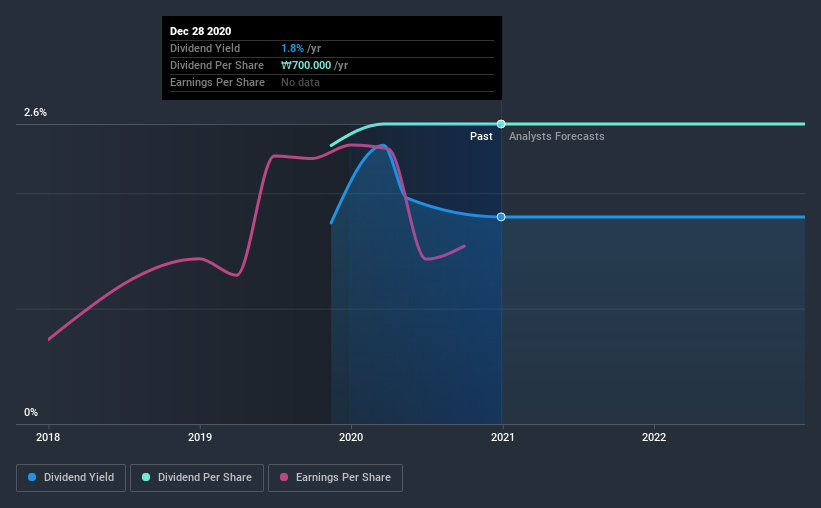Select the blue dividend yield data point

(501, 217)
